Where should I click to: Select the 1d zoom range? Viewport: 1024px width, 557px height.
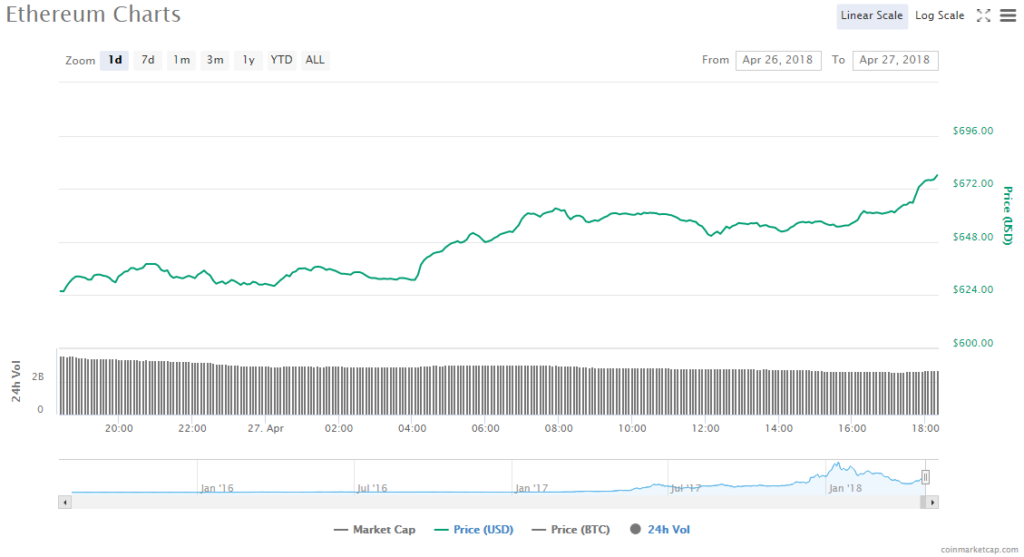click(115, 60)
